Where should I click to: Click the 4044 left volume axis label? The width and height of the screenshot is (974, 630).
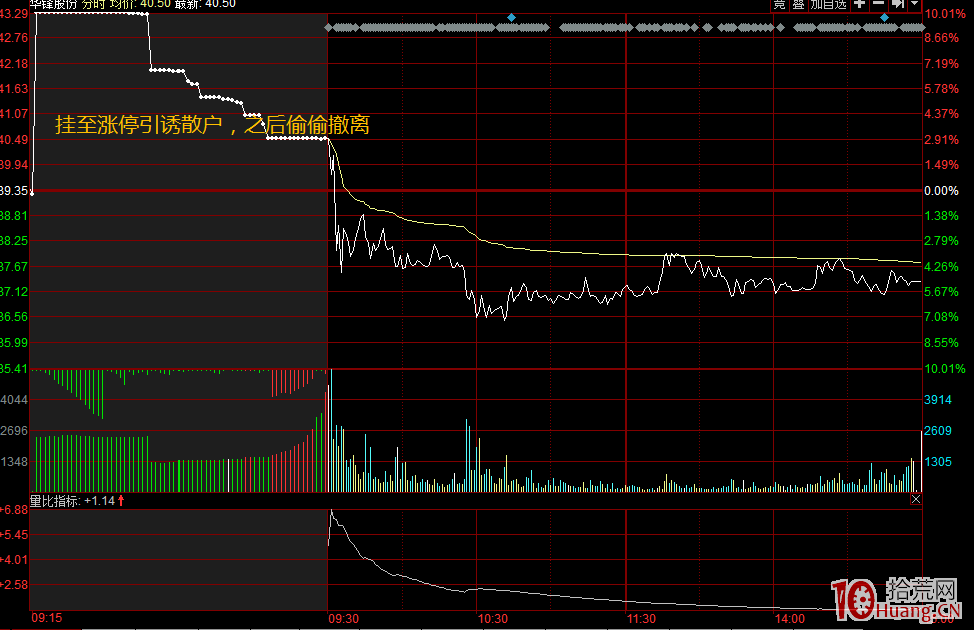(x=14, y=399)
